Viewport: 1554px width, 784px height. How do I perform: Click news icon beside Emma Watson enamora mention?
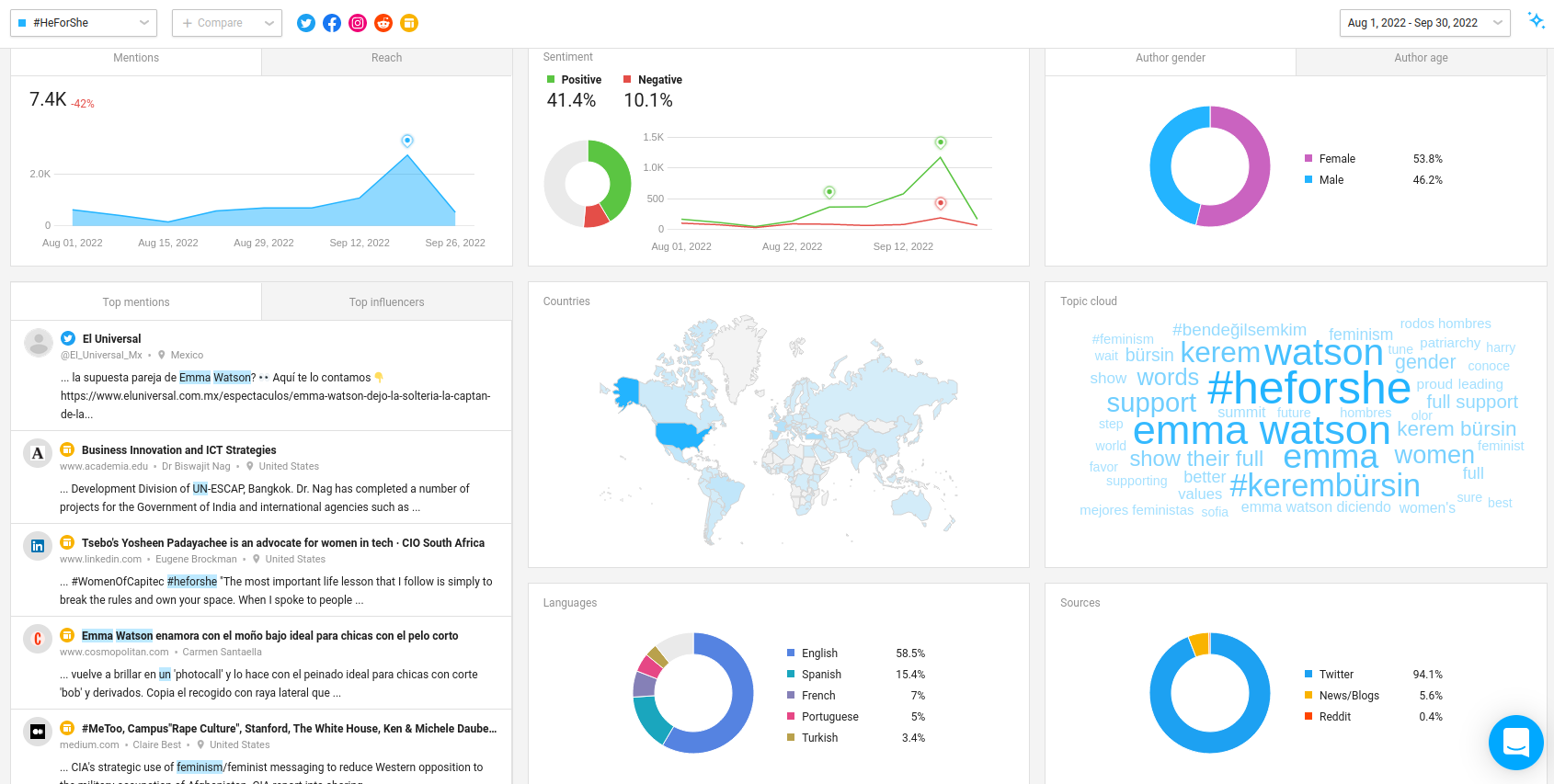67,635
